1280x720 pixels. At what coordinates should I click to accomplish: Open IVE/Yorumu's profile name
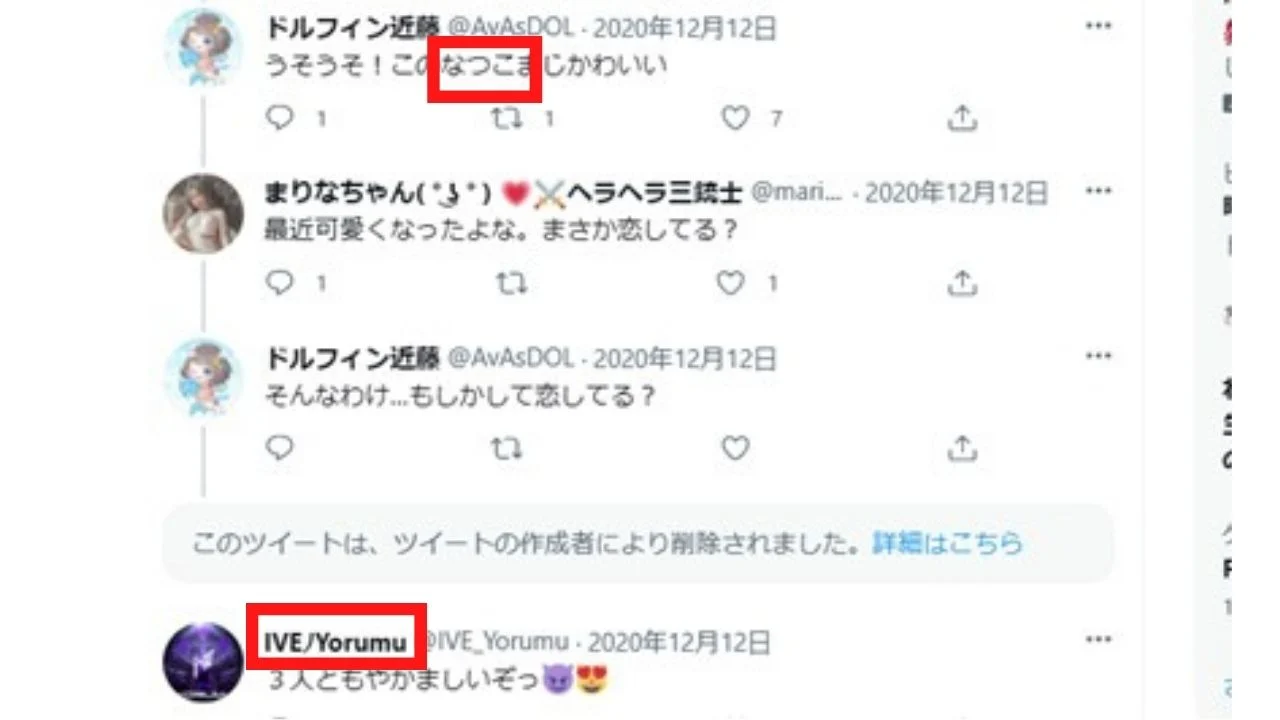tap(336, 641)
